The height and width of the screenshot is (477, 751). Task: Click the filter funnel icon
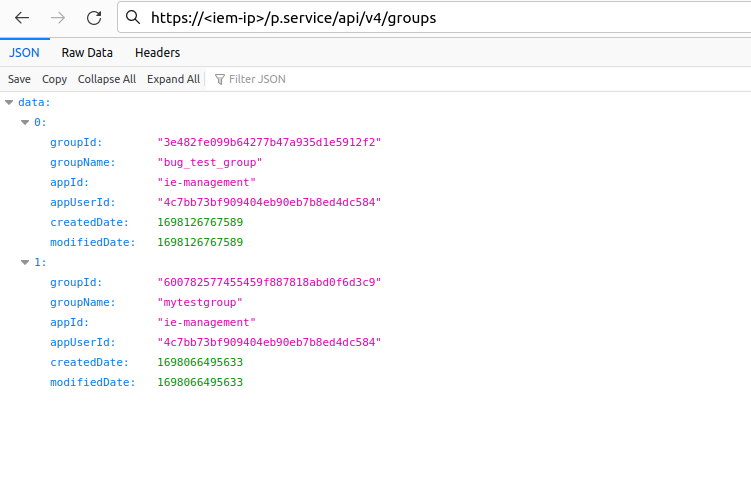click(219, 79)
